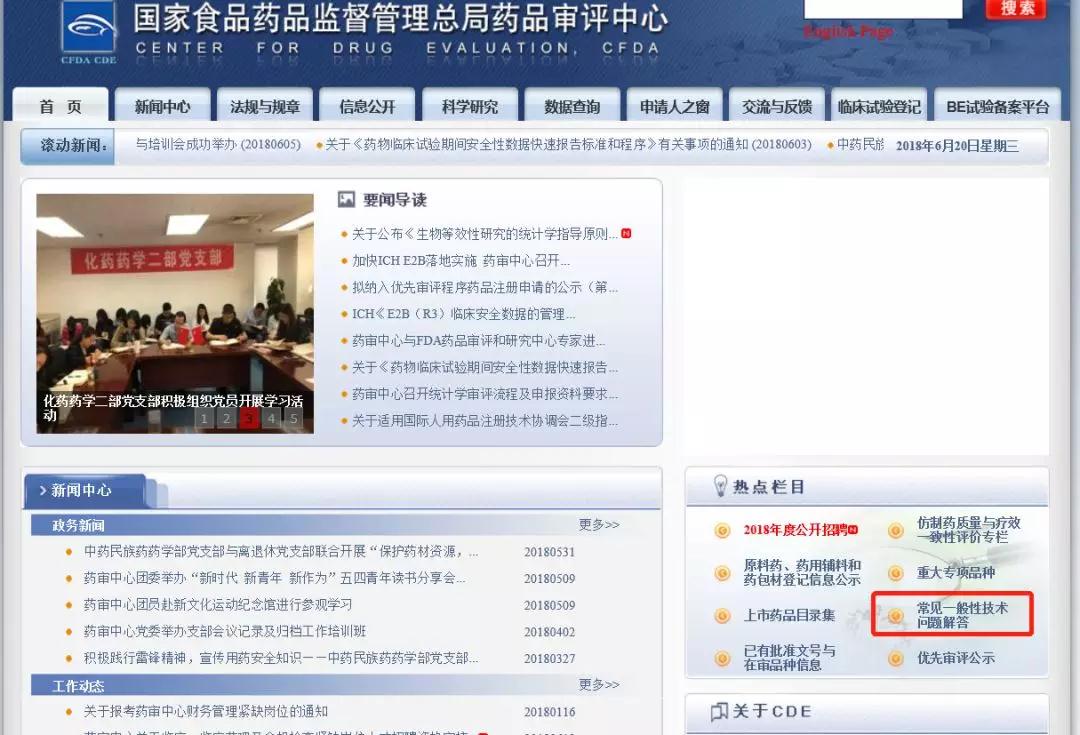
Task: Open 原料药、药用辅料和药包材登记信息公示 link
Action: coord(802,572)
